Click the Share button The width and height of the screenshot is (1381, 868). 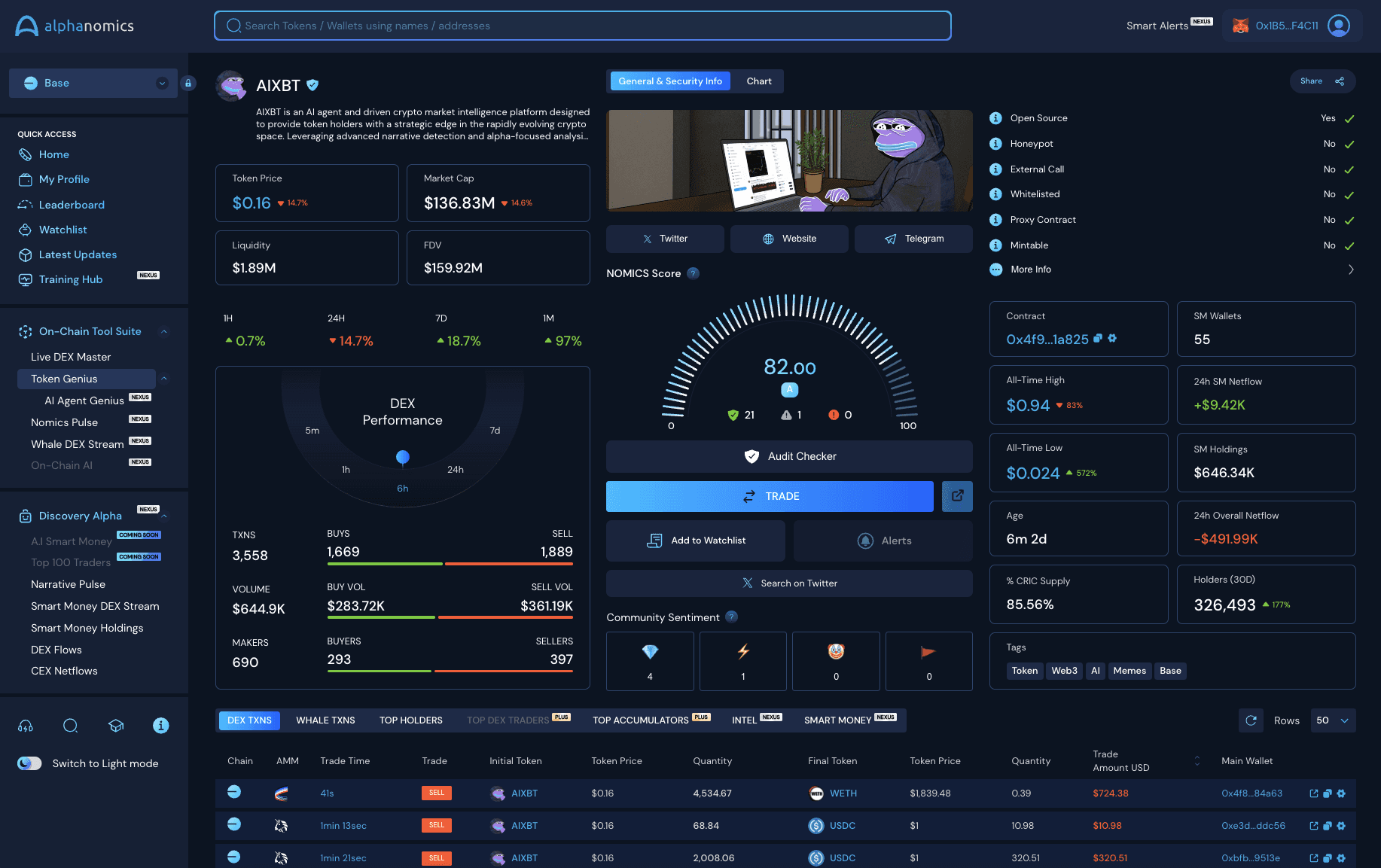point(1322,81)
